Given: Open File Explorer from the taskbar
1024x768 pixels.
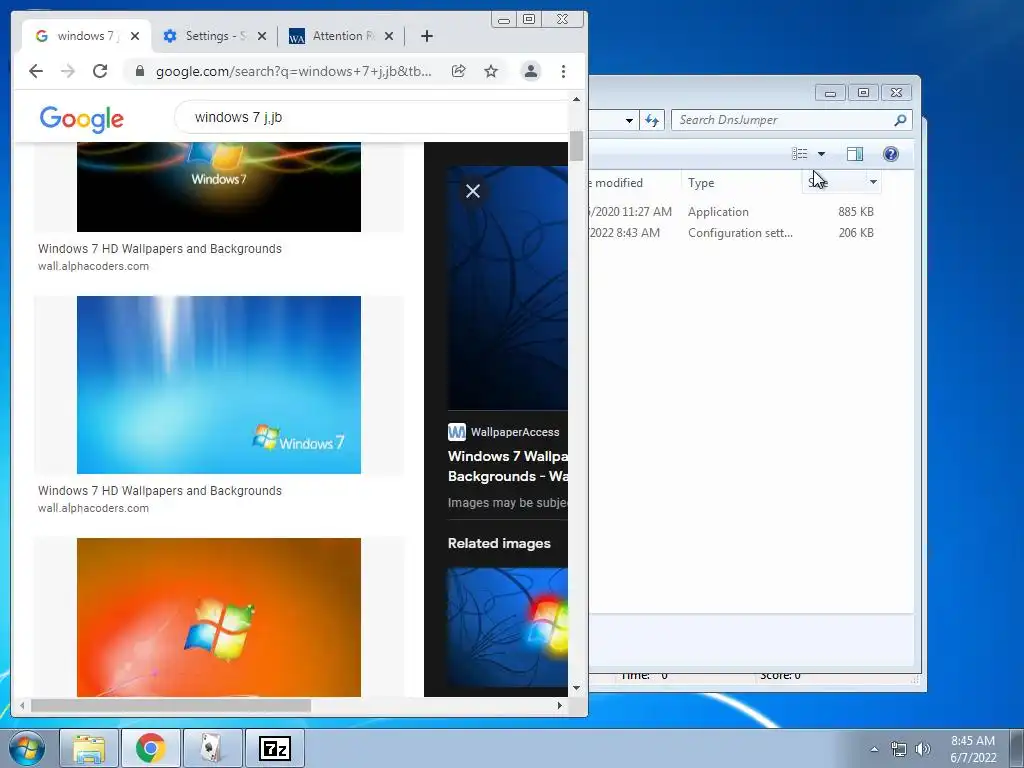Looking at the screenshot, I should pos(89,748).
